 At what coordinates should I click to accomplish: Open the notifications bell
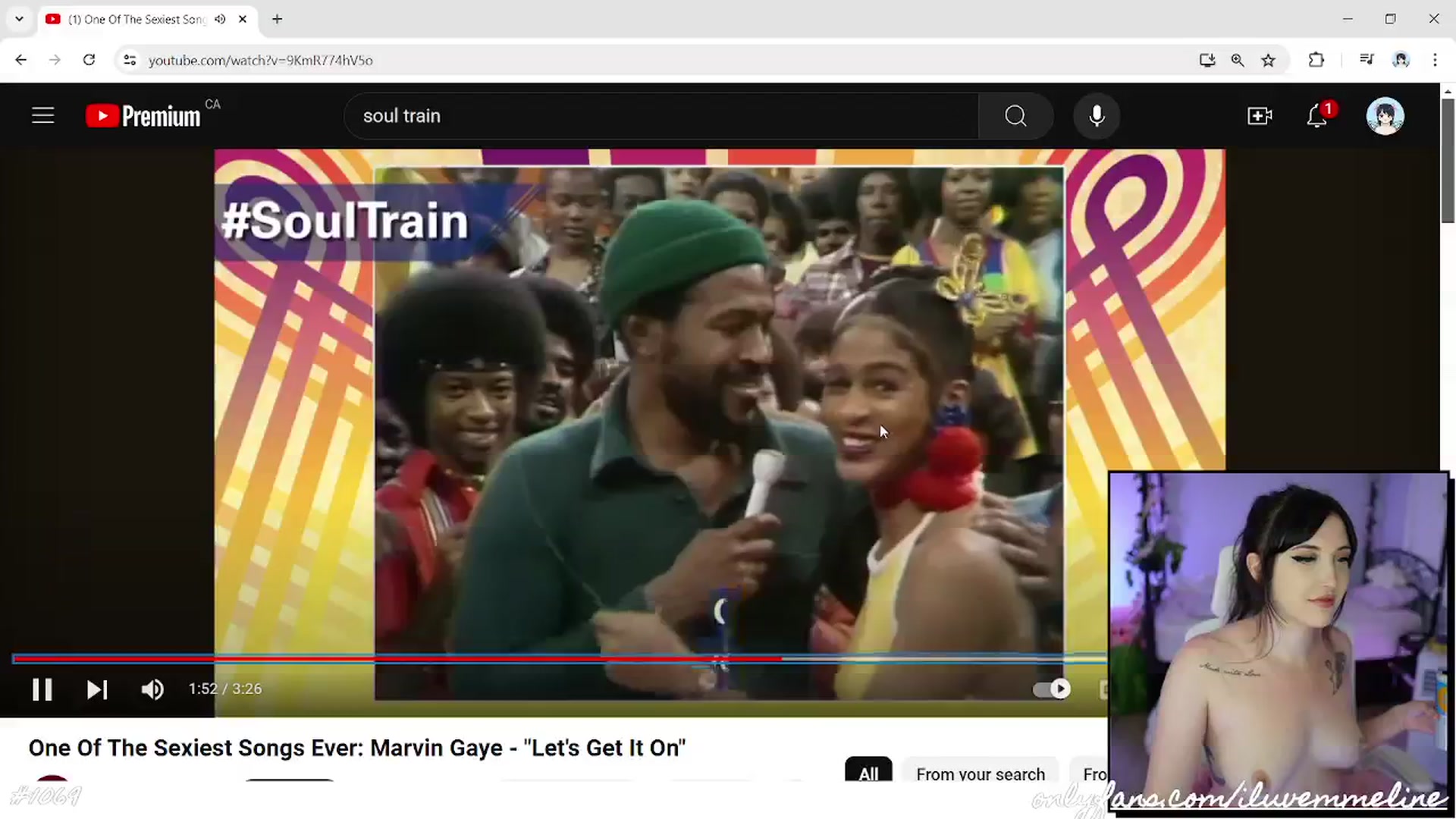tap(1317, 116)
